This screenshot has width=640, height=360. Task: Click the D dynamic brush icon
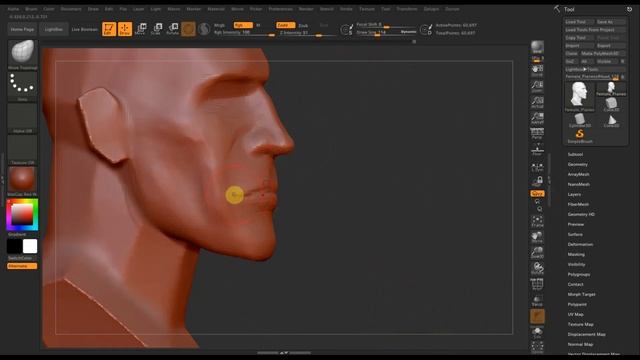click(x=426, y=29)
